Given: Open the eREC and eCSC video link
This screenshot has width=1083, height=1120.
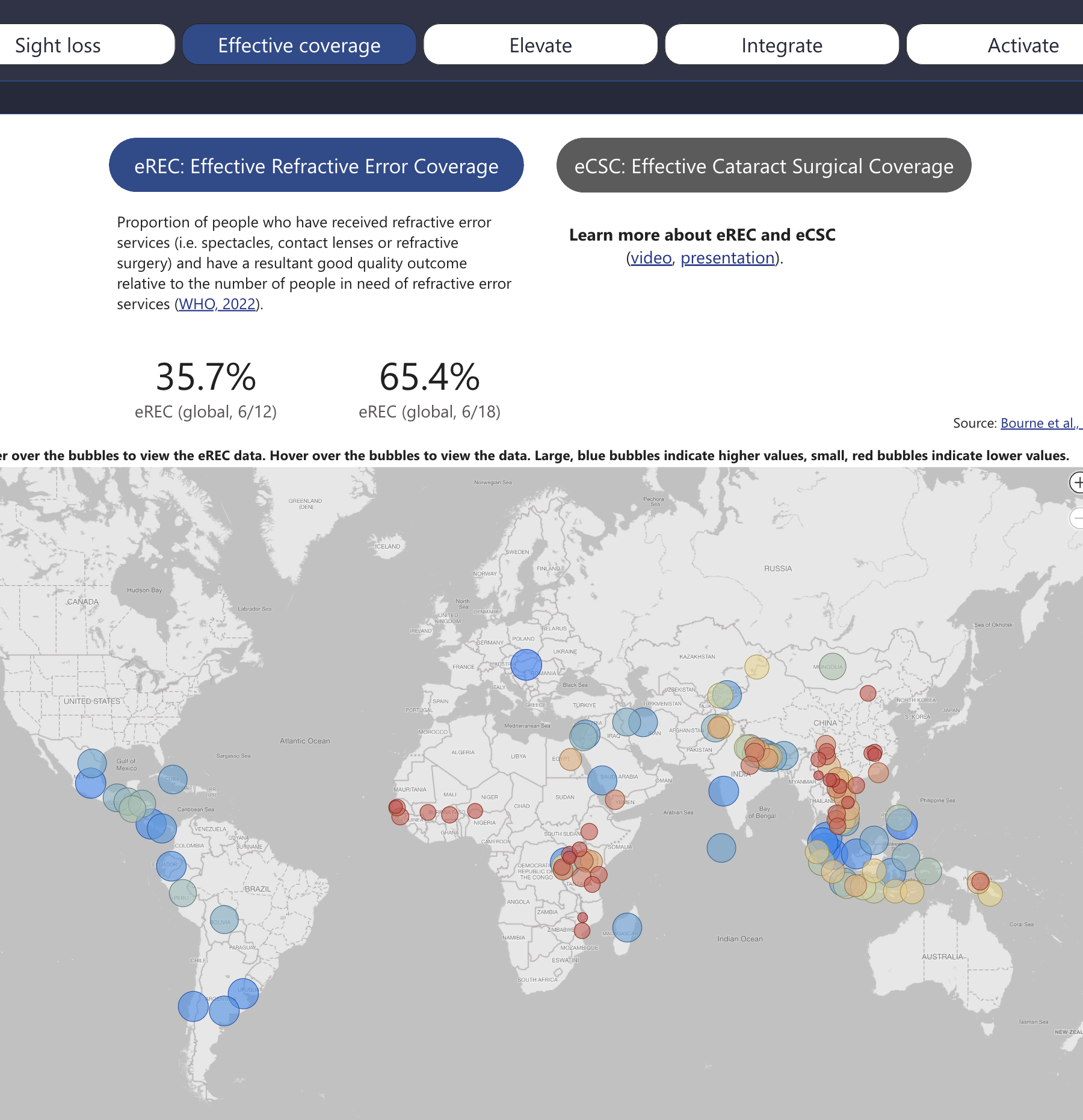Looking at the screenshot, I should pos(651,258).
